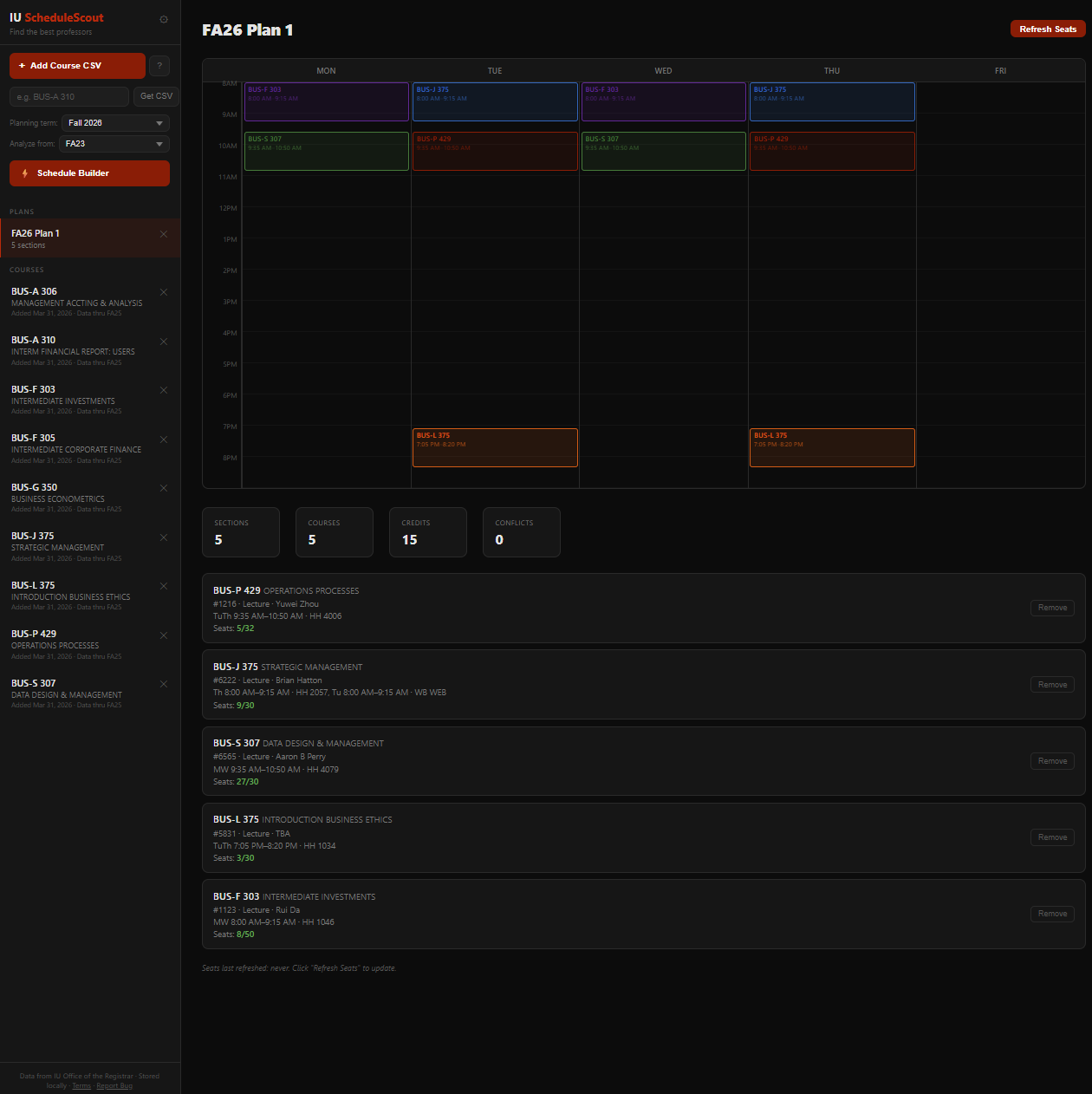Screen dimensions: 1092x1094
Task: Select Monday BUS-F 303 calendar block
Action: pyautogui.click(x=326, y=101)
